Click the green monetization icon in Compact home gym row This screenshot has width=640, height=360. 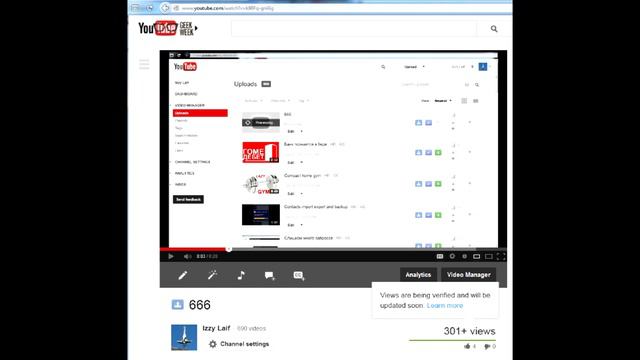[438, 184]
